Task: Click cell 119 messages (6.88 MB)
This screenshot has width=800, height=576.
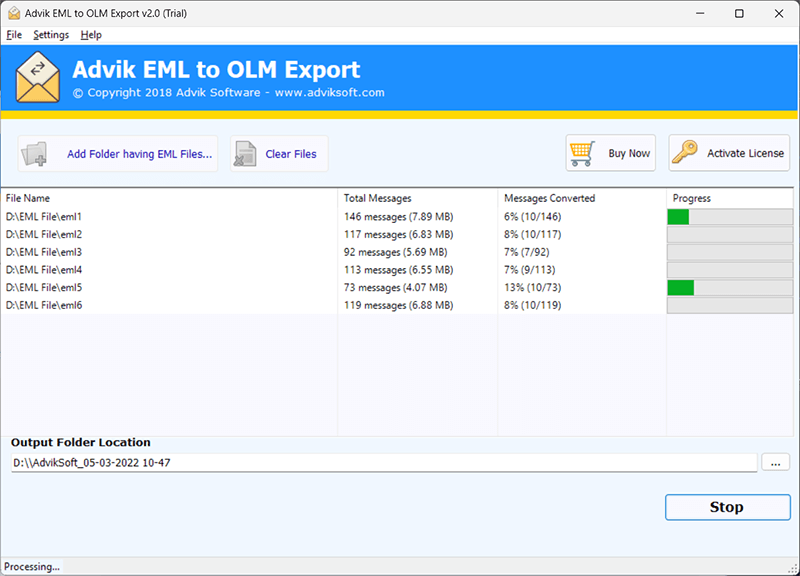Action: coord(398,305)
